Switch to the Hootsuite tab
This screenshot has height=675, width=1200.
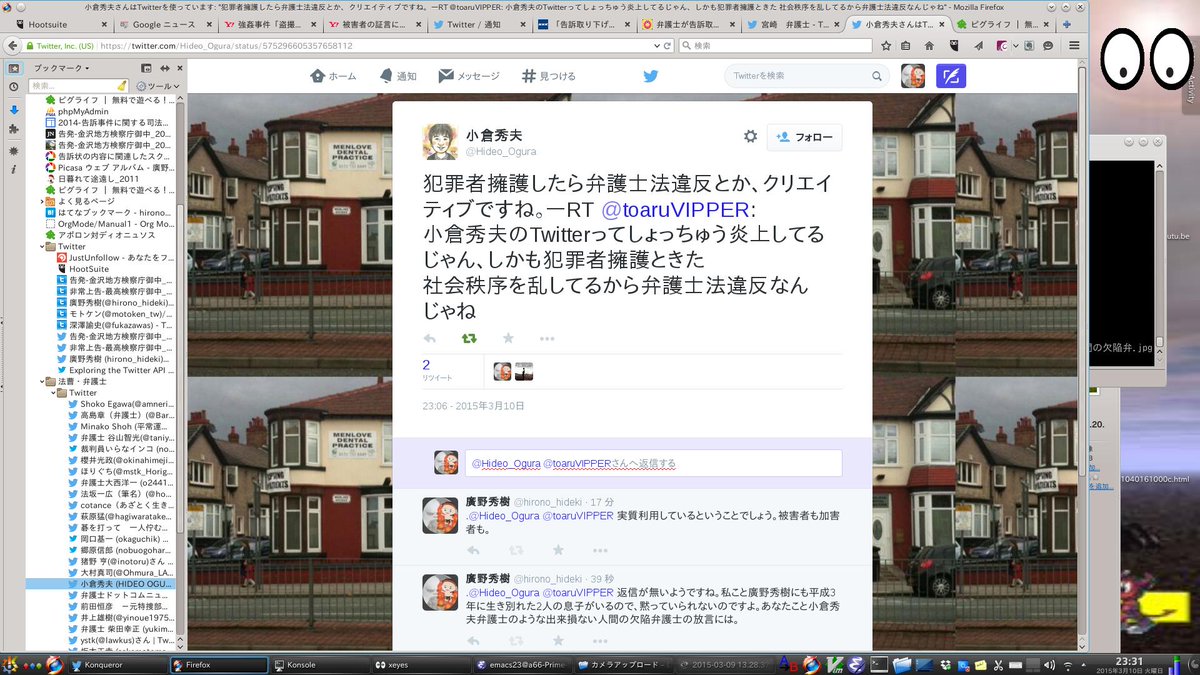click(x=58, y=24)
